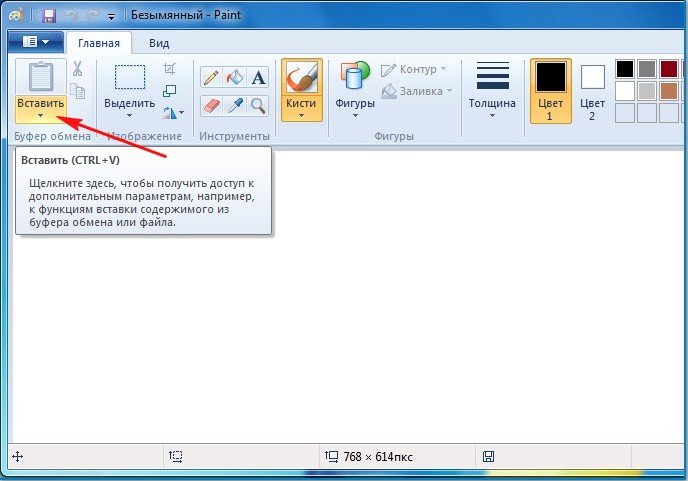Select the Text tool
The width and height of the screenshot is (688, 481).
click(x=258, y=78)
